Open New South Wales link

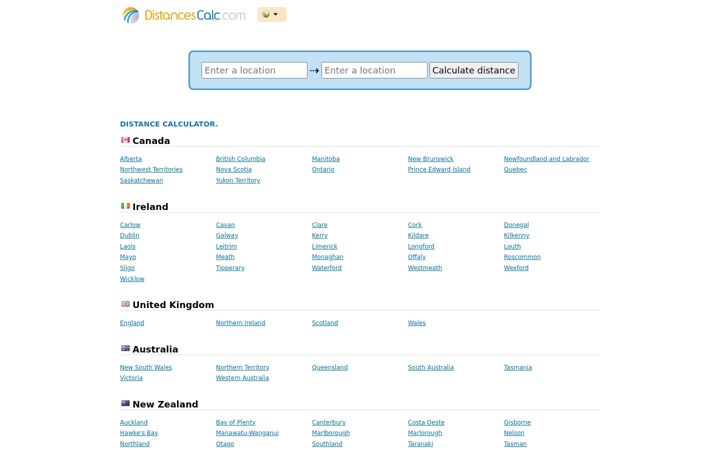146,368
